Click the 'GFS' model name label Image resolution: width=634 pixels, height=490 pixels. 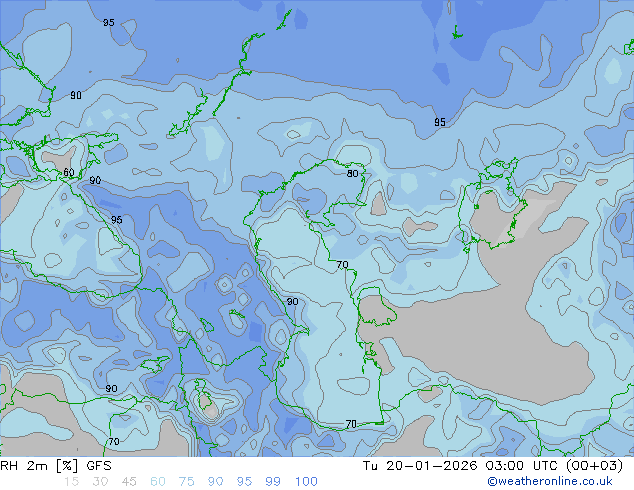[99, 466]
